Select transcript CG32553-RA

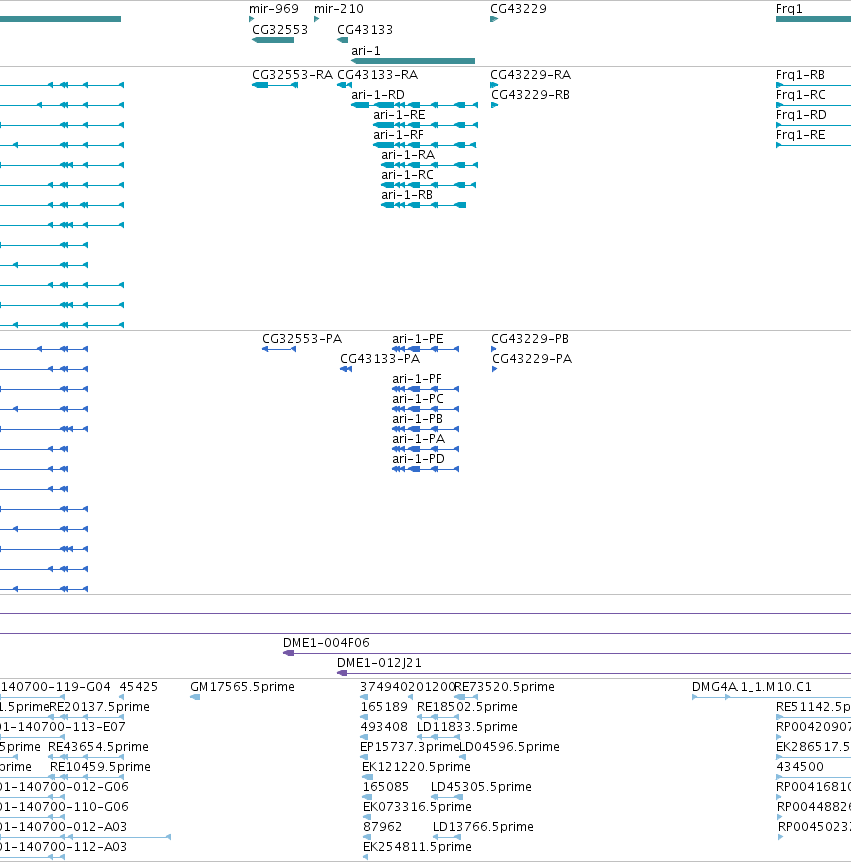click(x=275, y=85)
